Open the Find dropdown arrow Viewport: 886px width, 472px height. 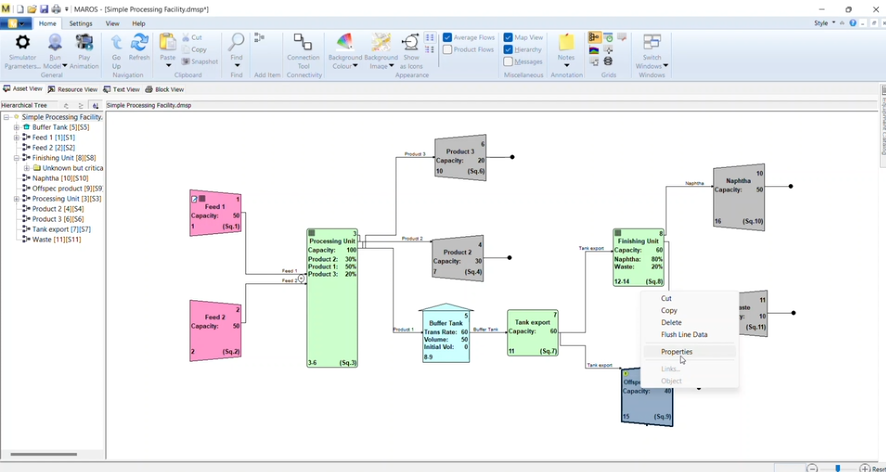(x=236, y=66)
